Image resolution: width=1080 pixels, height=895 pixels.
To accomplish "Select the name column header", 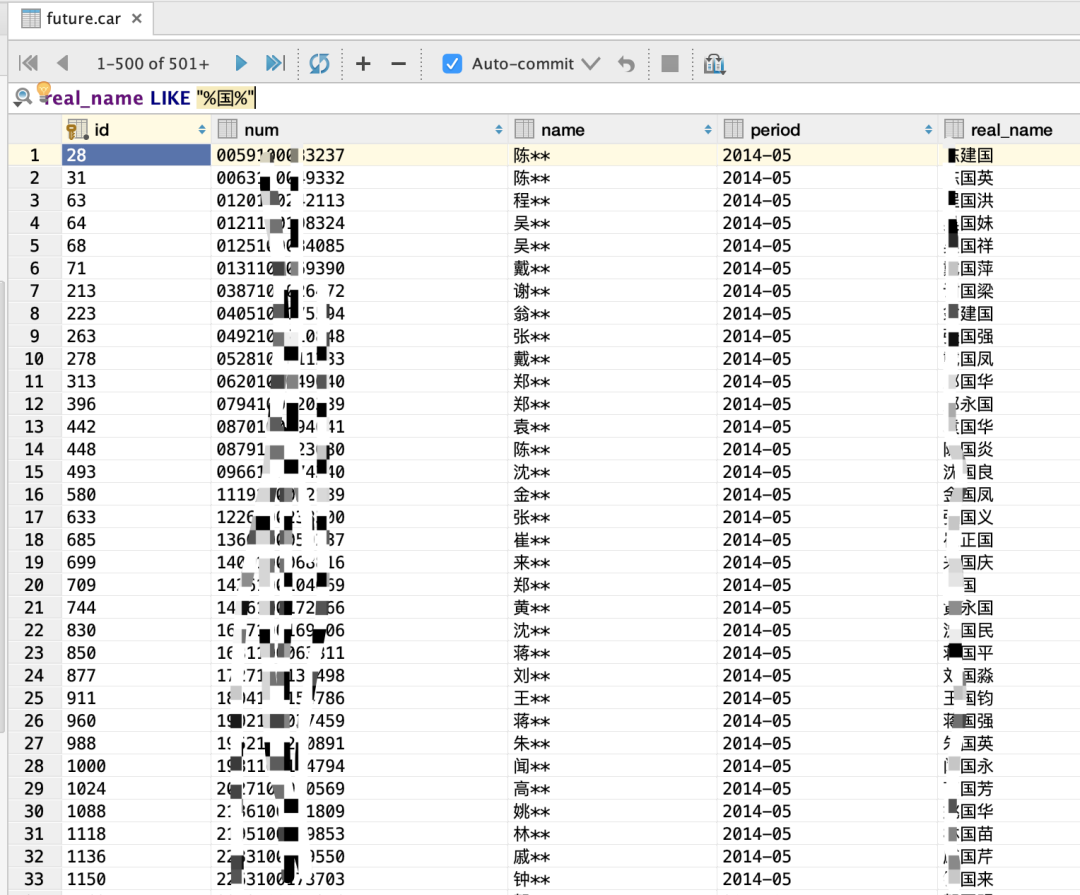I will click(613, 130).
